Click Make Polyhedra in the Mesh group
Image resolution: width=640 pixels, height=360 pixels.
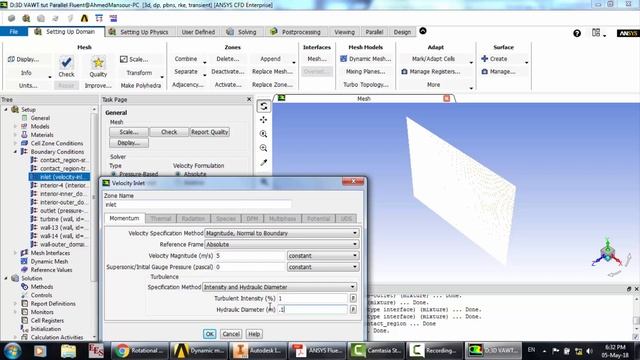141,85
